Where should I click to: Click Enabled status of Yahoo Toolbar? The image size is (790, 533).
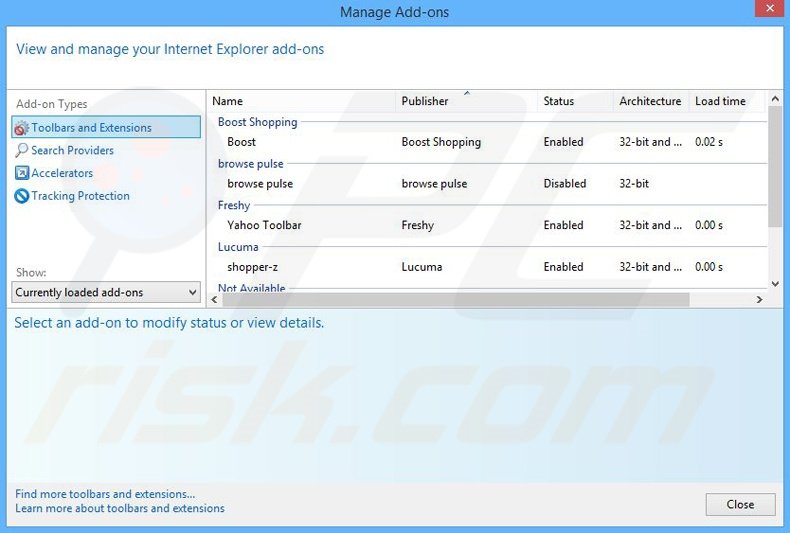[x=563, y=225]
